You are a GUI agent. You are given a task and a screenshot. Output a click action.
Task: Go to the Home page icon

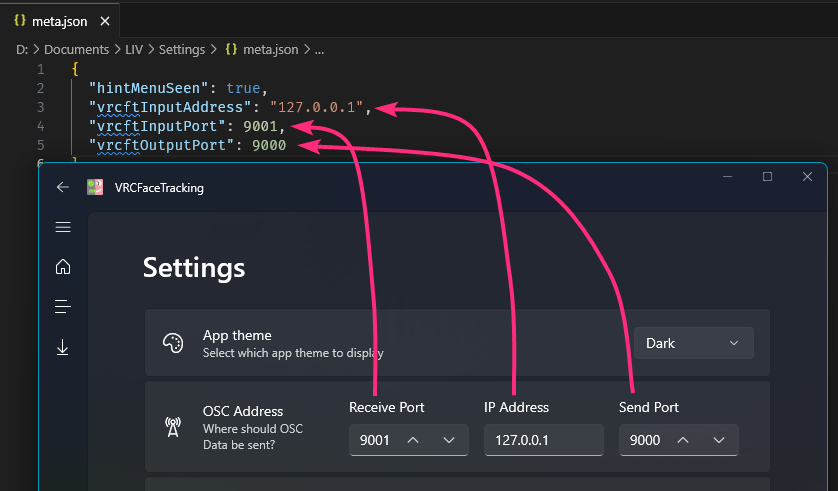click(63, 267)
